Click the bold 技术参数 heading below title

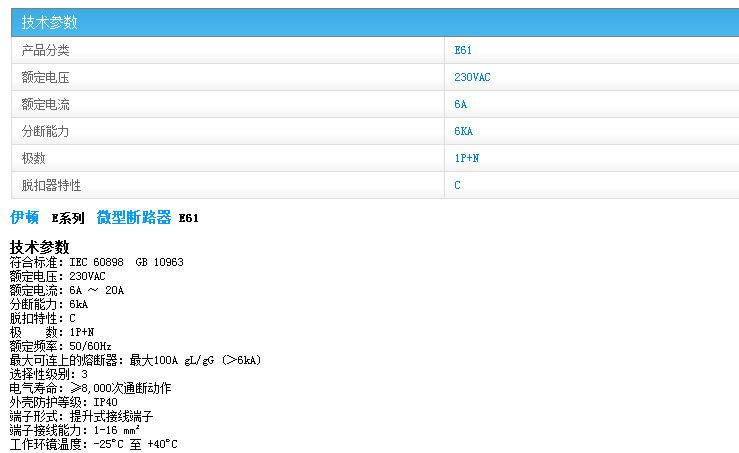tap(40, 247)
